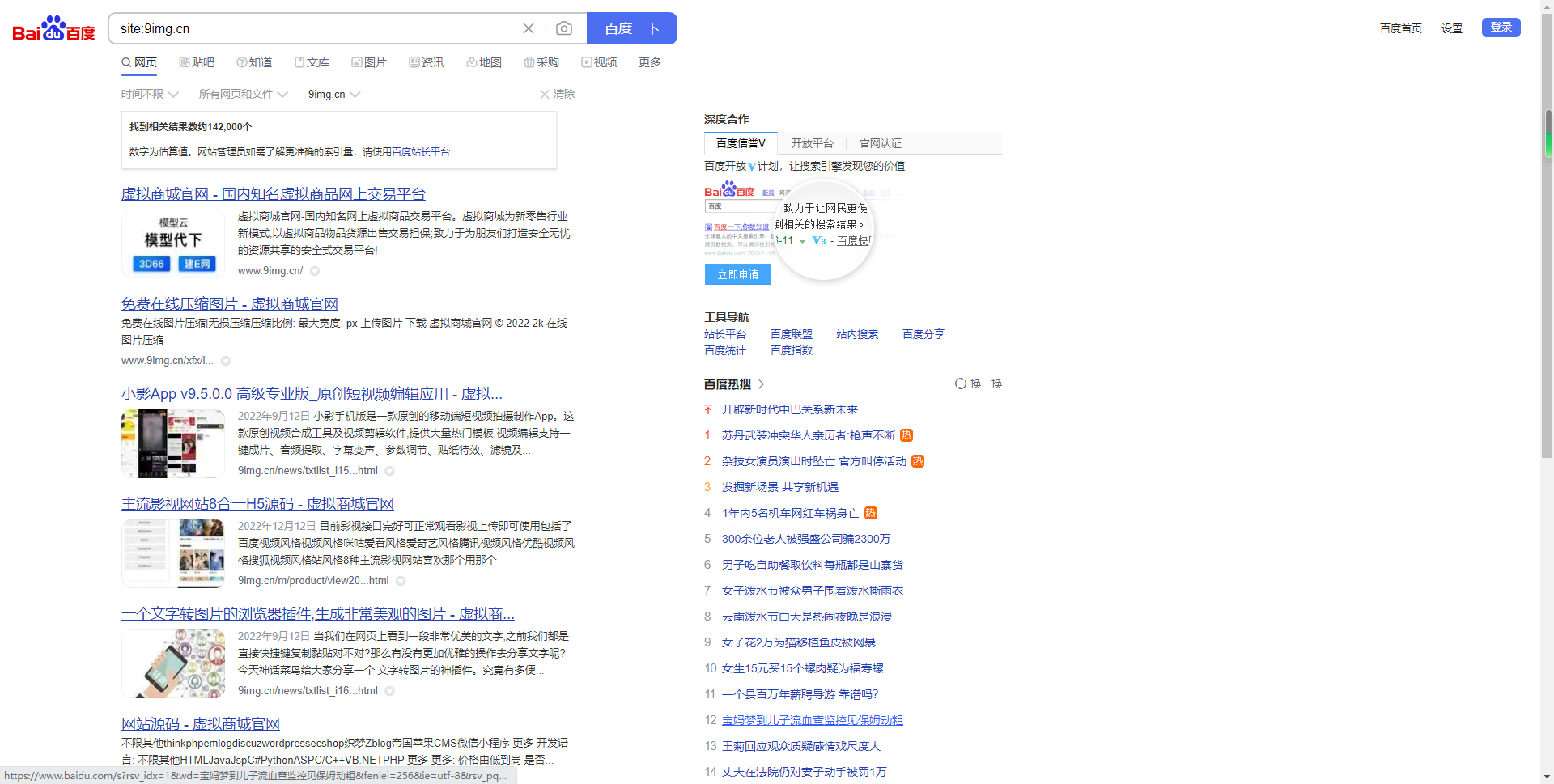
Task: Select the 网页 tab
Action: click(139, 62)
